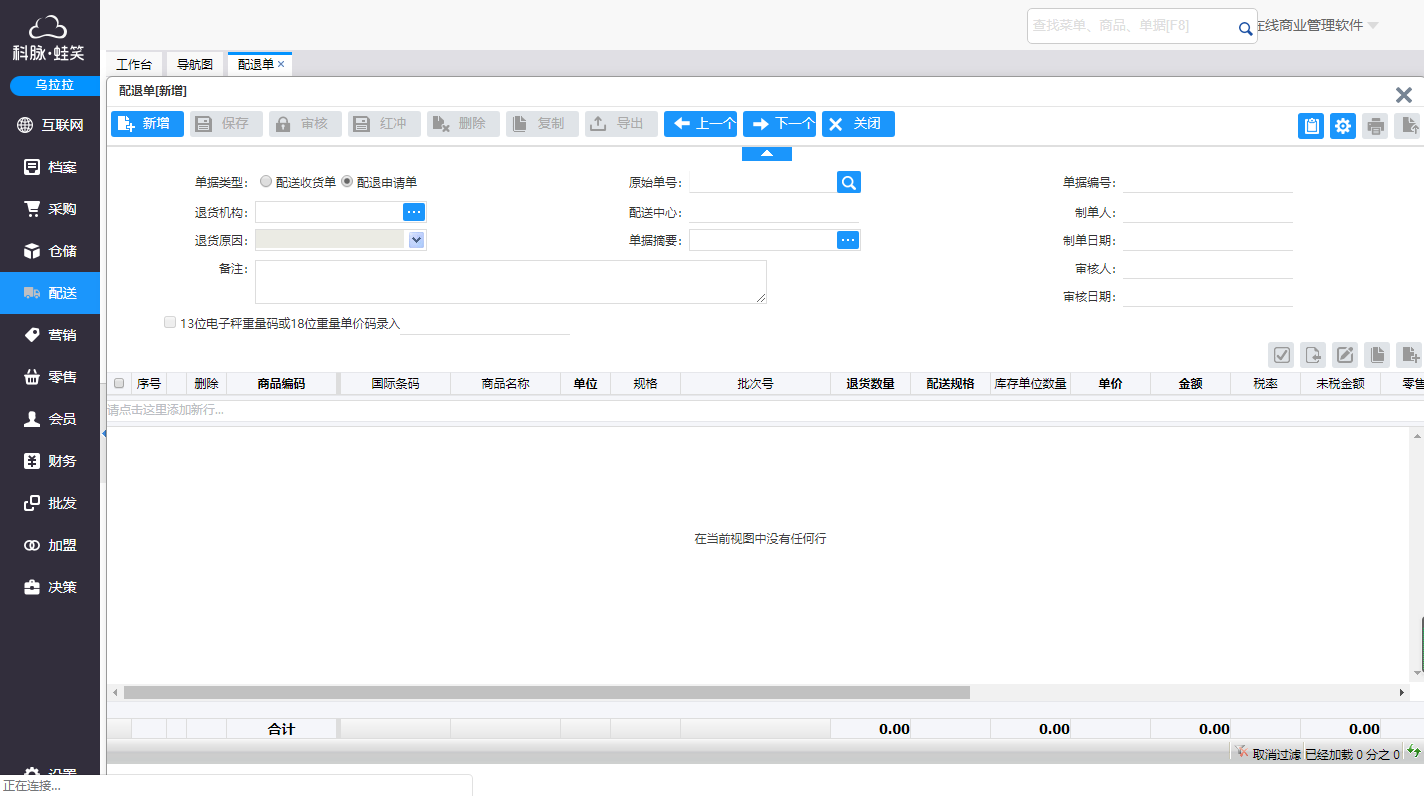Open the 单据摘要 ellipsis picker

pyautogui.click(x=848, y=240)
